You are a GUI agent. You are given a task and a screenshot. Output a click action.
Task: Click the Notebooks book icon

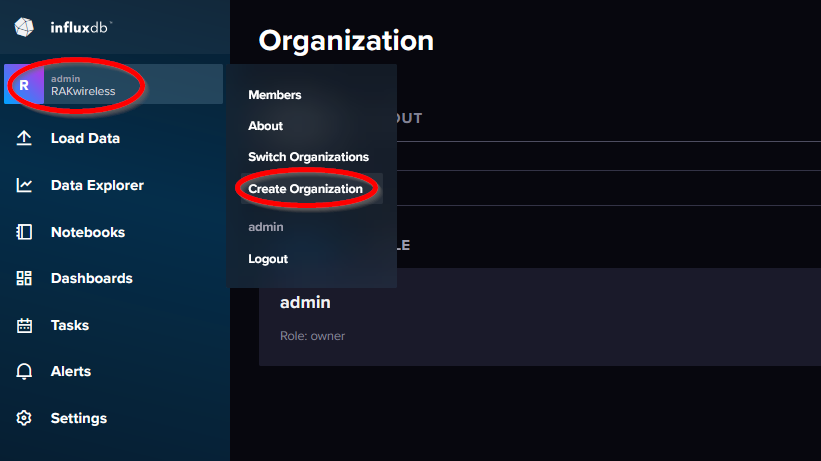(x=24, y=232)
